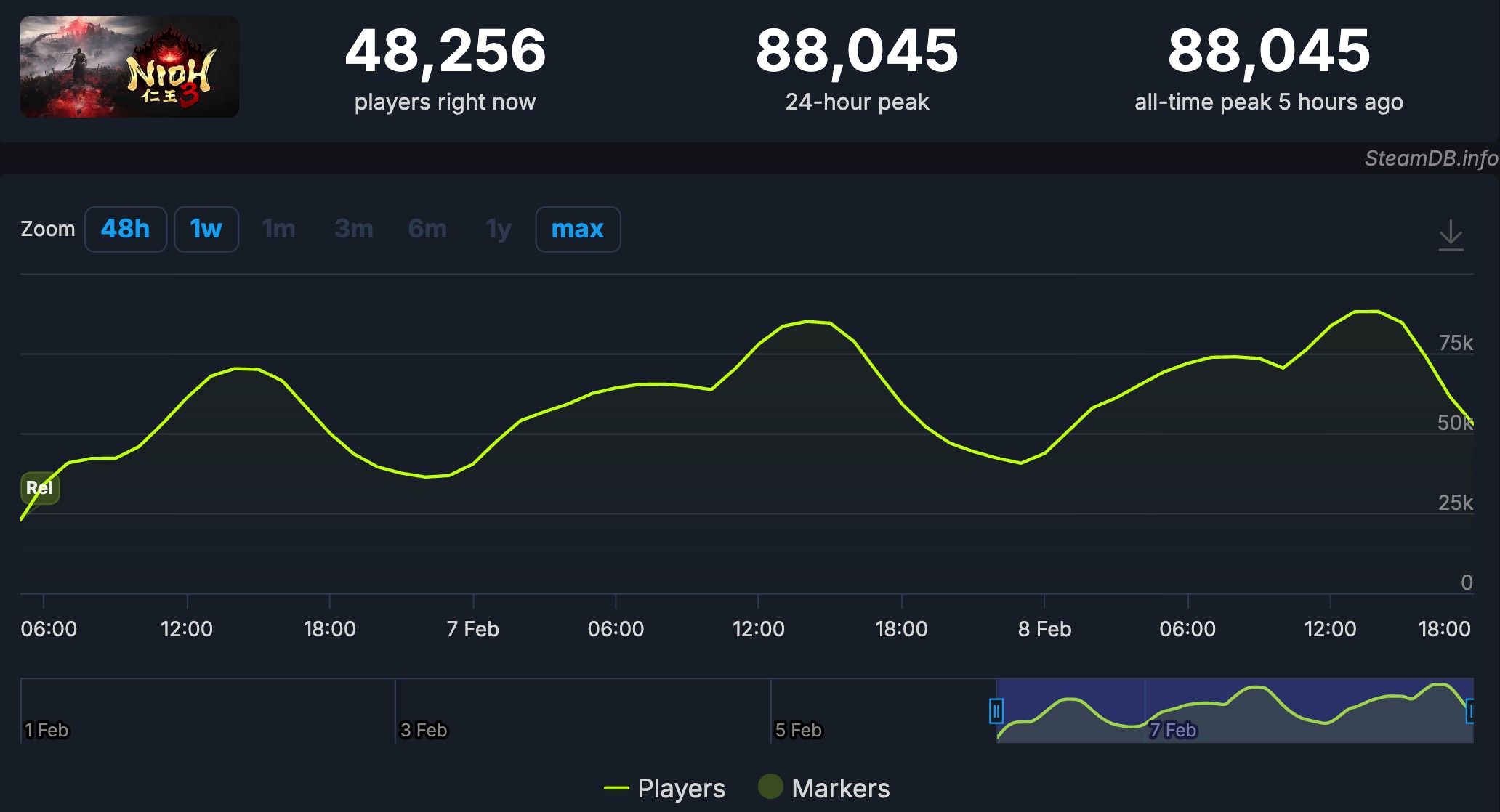Open the SteamDB.info credit link
The width and height of the screenshot is (1500, 812).
[1430, 158]
